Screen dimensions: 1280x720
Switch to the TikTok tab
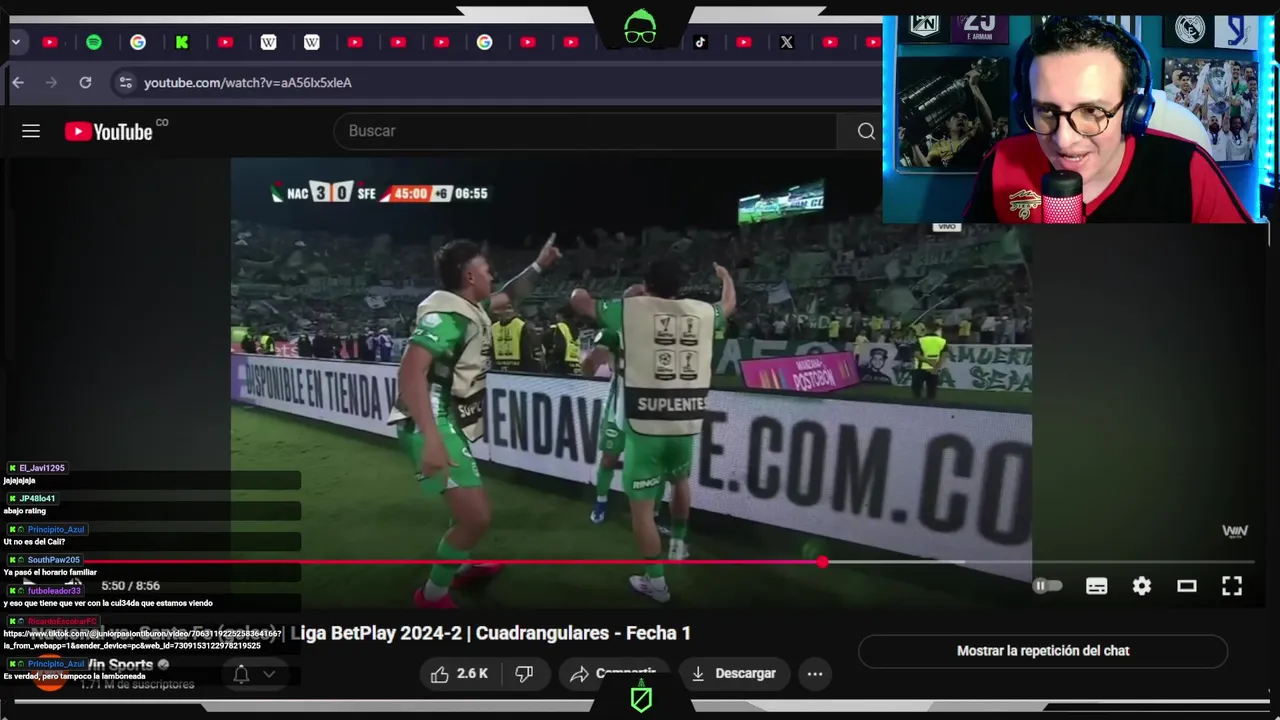[x=700, y=42]
